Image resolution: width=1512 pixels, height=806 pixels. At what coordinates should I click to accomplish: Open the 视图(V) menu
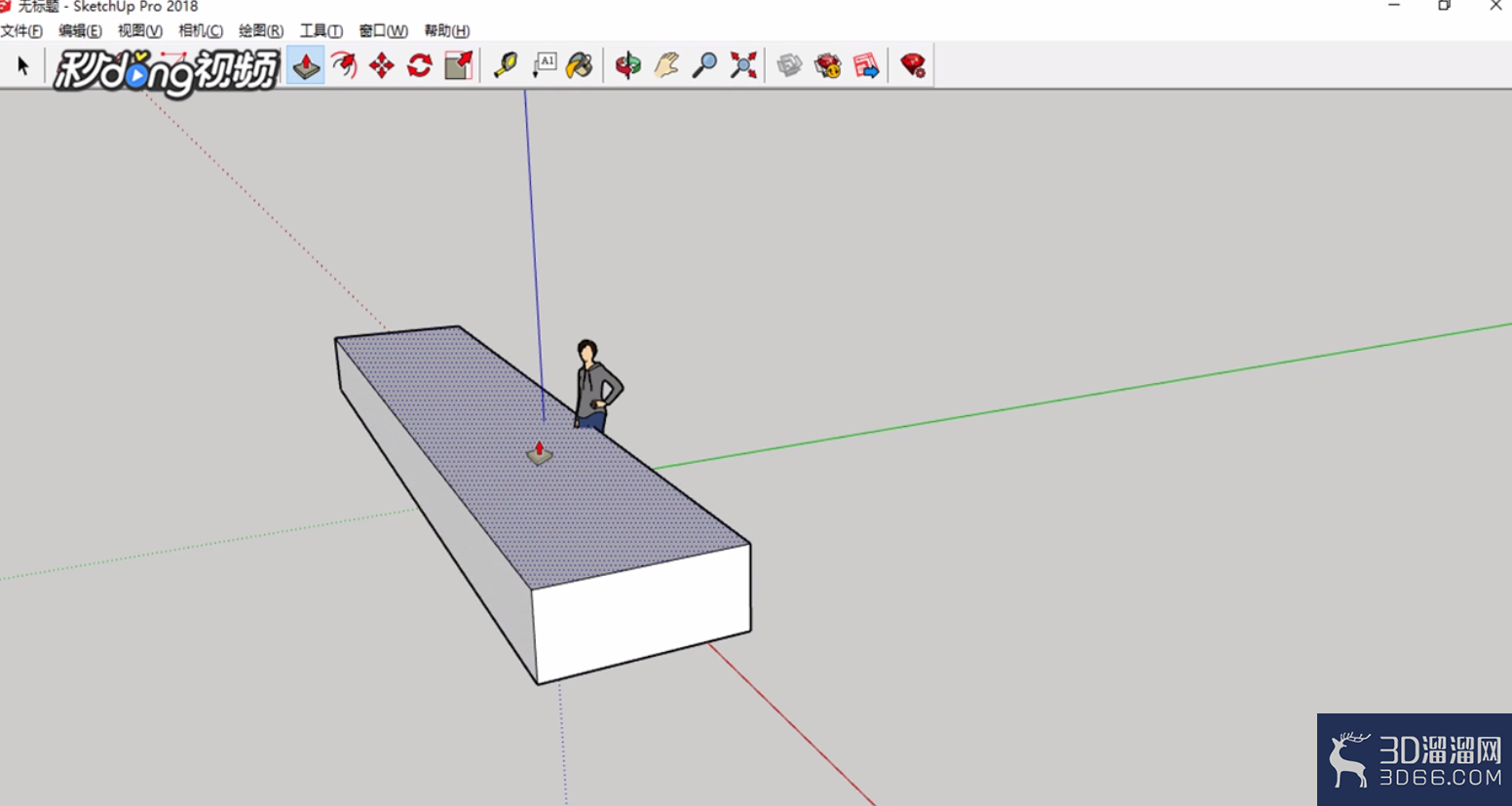click(x=139, y=31)
